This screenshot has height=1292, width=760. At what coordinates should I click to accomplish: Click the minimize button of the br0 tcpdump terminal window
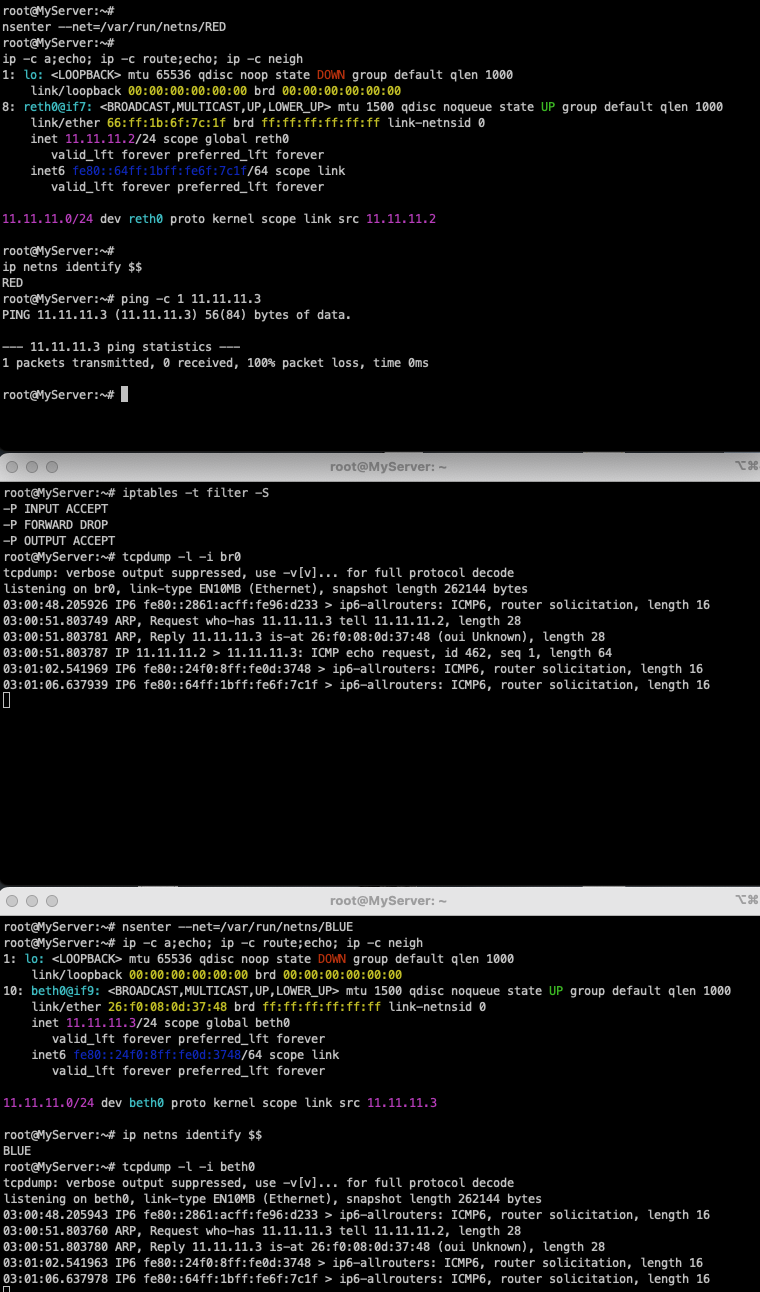(32, 467)
